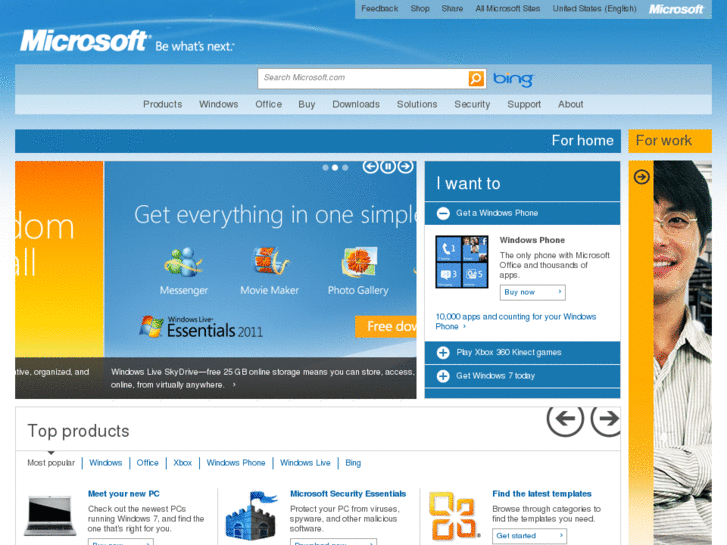Click the Photo Gallery icon
This screenshot has height=545, width=727.
pos(359,262)
